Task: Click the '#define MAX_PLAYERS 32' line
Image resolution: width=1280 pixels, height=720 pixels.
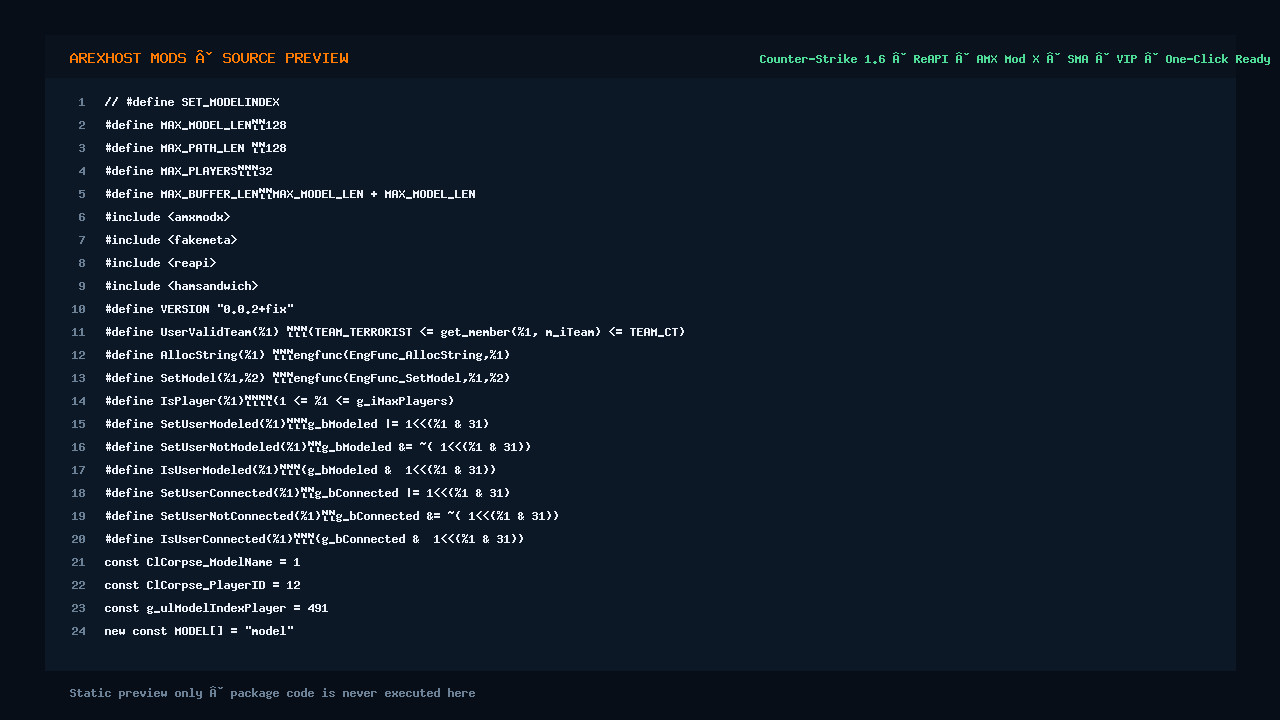Action: coord(188,171)
